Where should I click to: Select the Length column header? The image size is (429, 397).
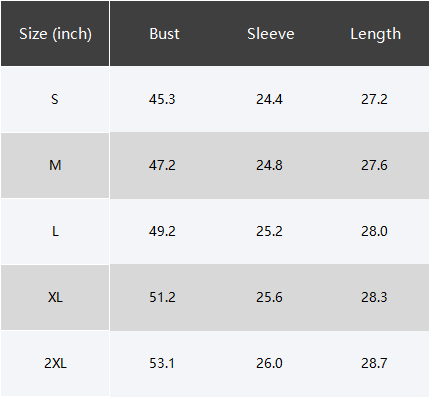click(375, 34)
